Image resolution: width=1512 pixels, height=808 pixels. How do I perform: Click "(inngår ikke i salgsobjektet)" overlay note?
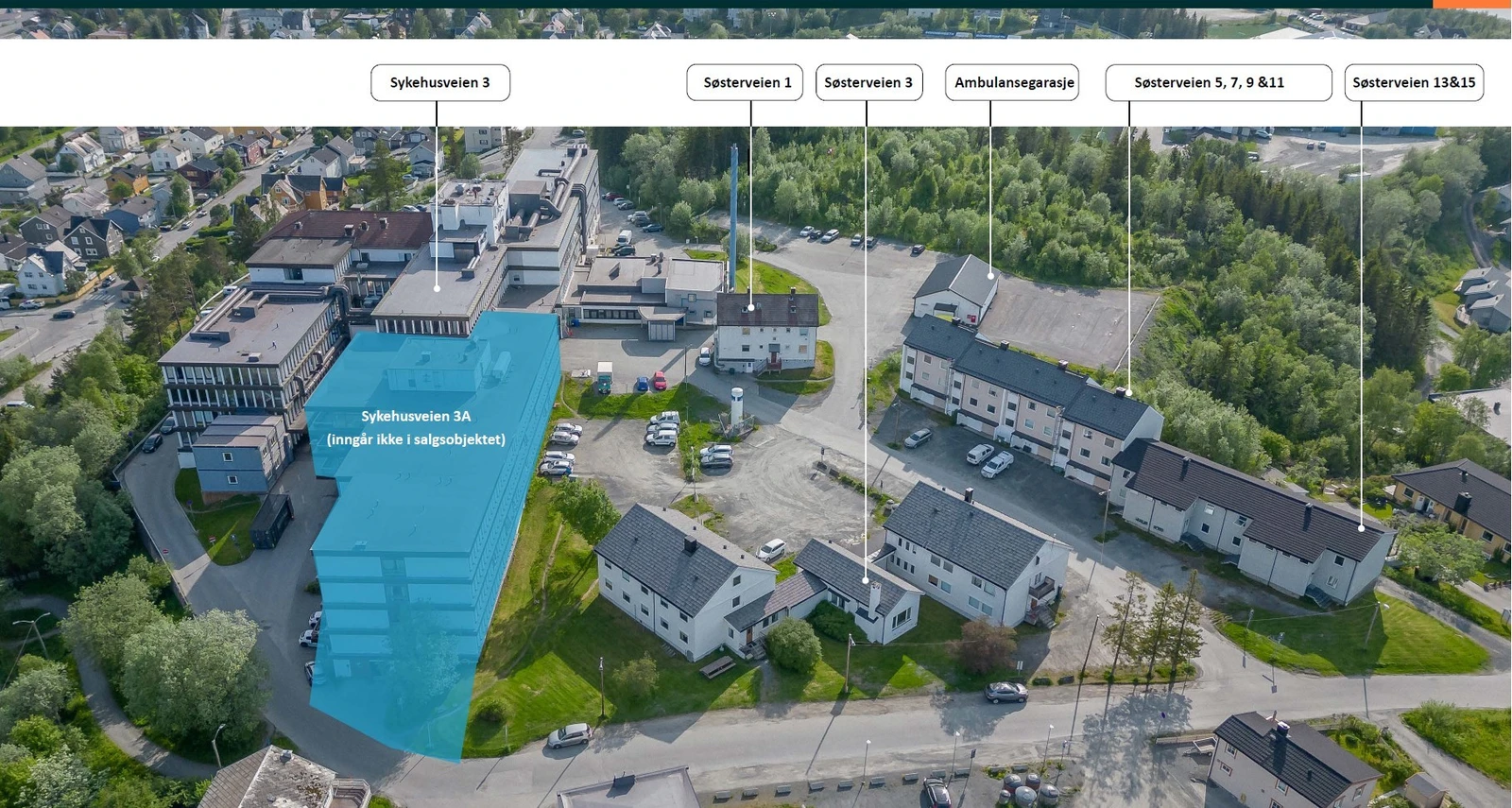point(416,439)
